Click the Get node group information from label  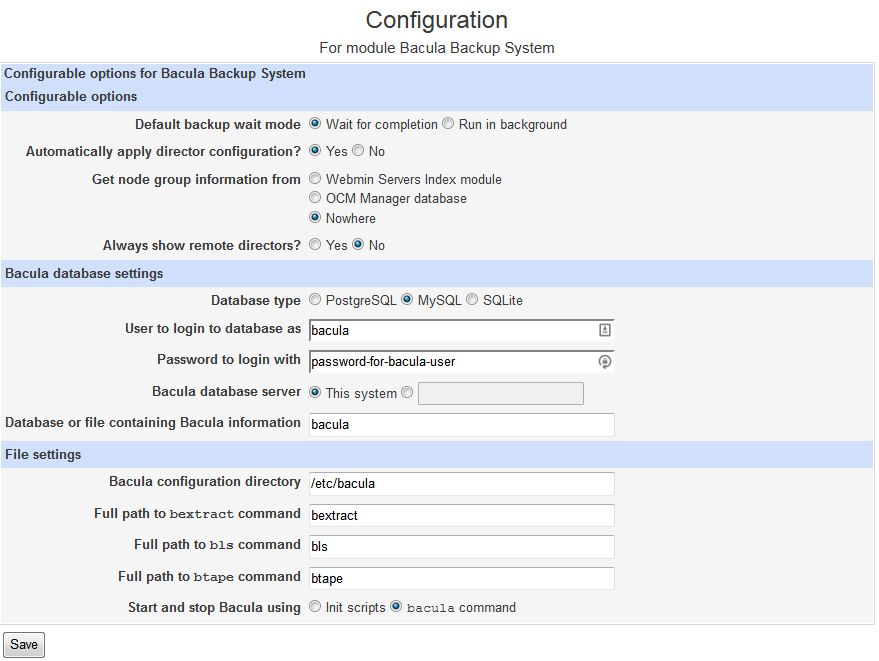point(196,179)
